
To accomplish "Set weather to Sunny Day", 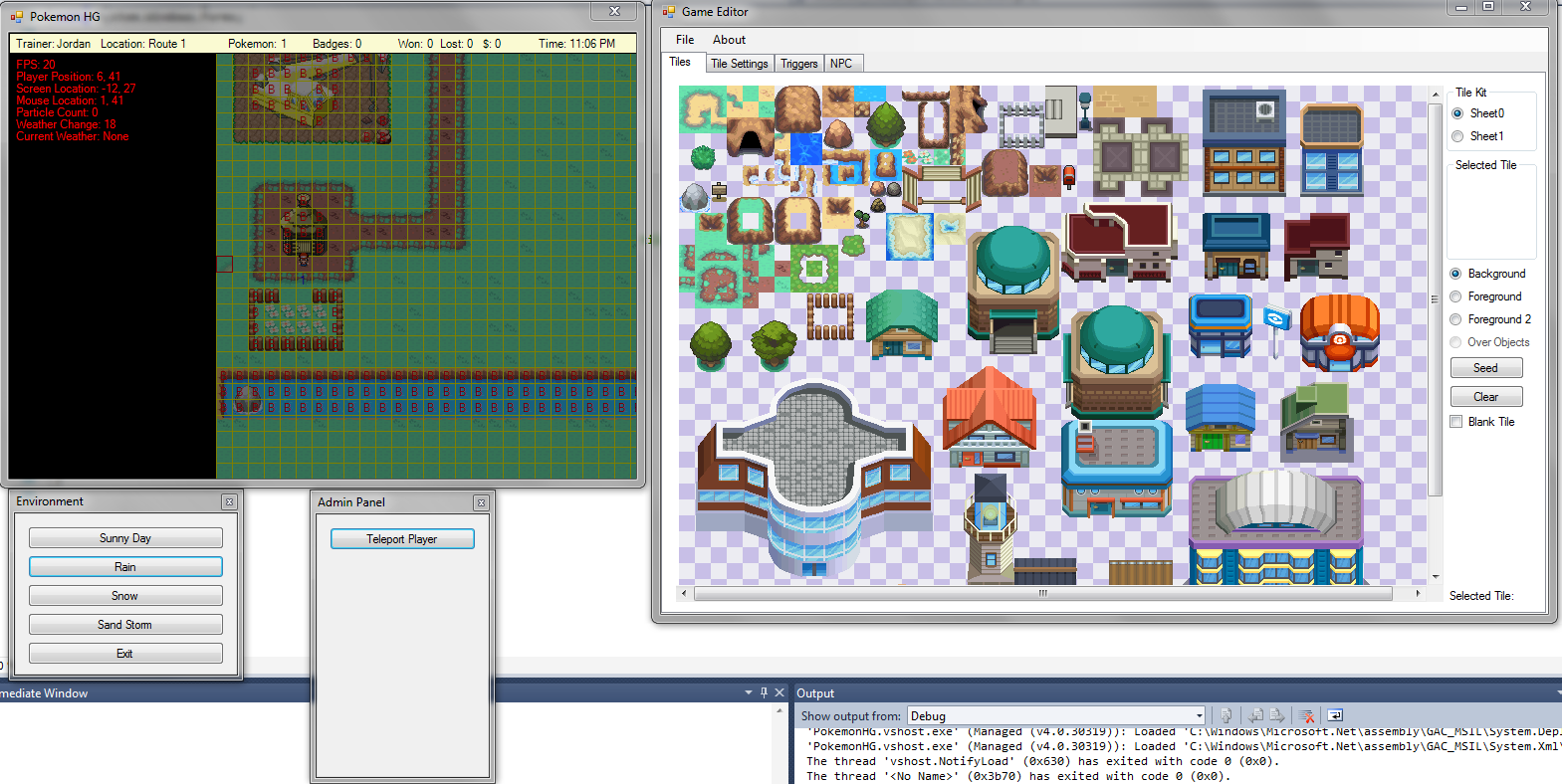I will coord(125,538).
